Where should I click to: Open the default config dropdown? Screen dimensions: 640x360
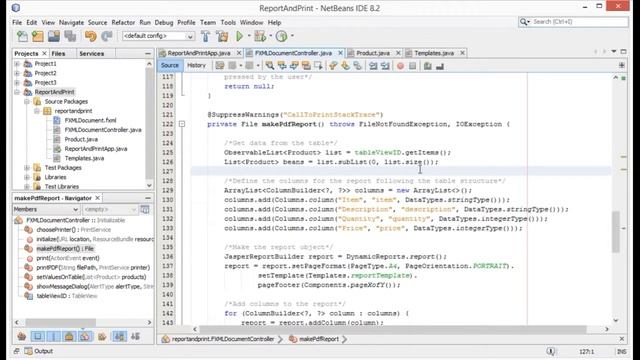click(x=158, y=36)
